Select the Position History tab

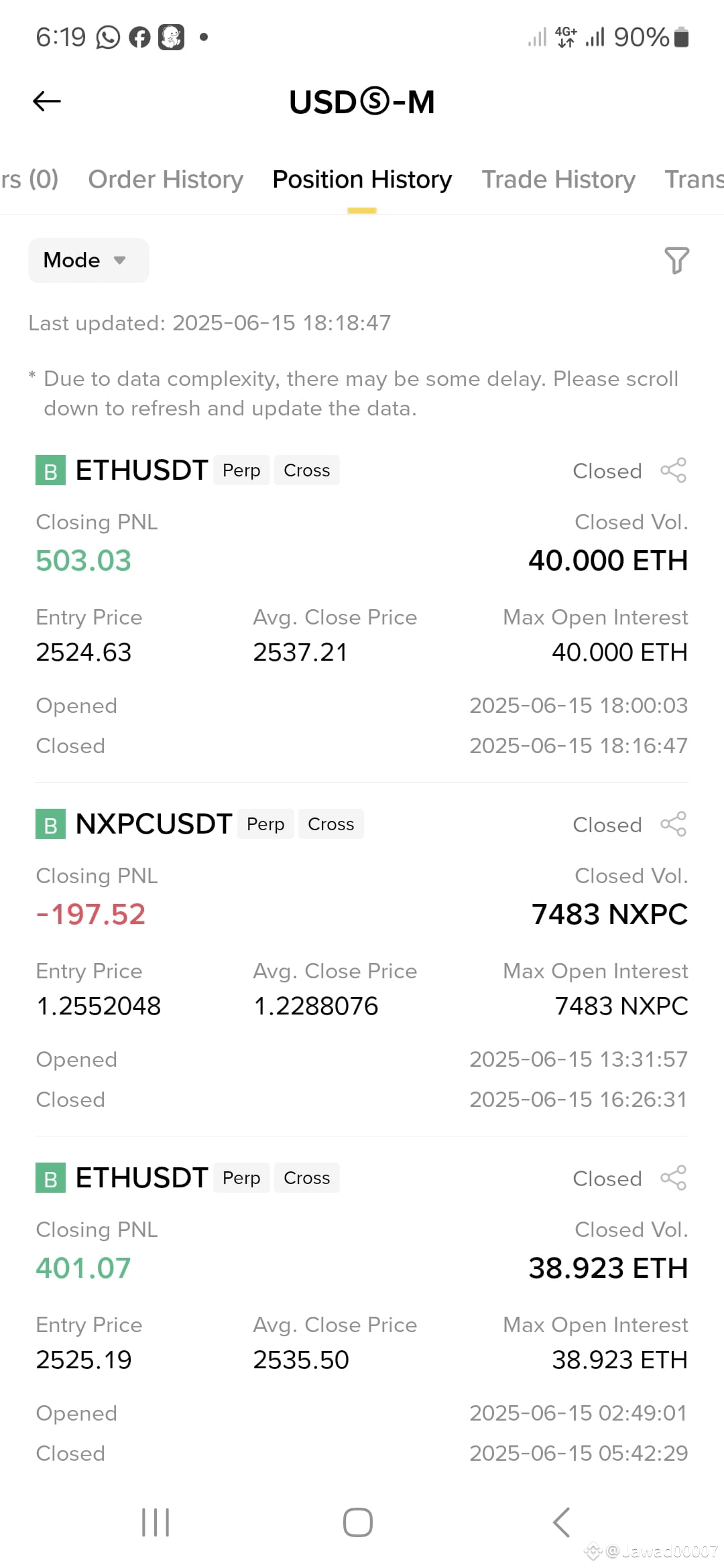(x=362, y=180)
